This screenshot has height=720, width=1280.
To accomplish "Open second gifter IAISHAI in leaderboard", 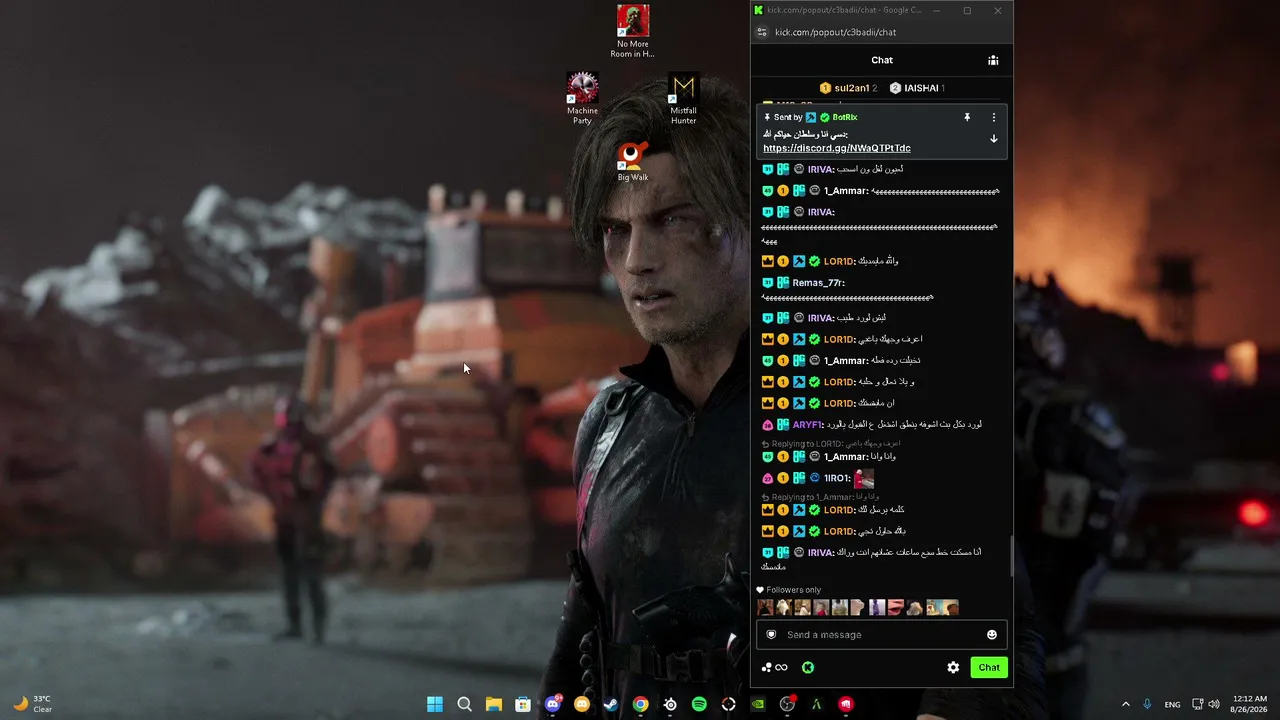I will (x=917, y=88).
